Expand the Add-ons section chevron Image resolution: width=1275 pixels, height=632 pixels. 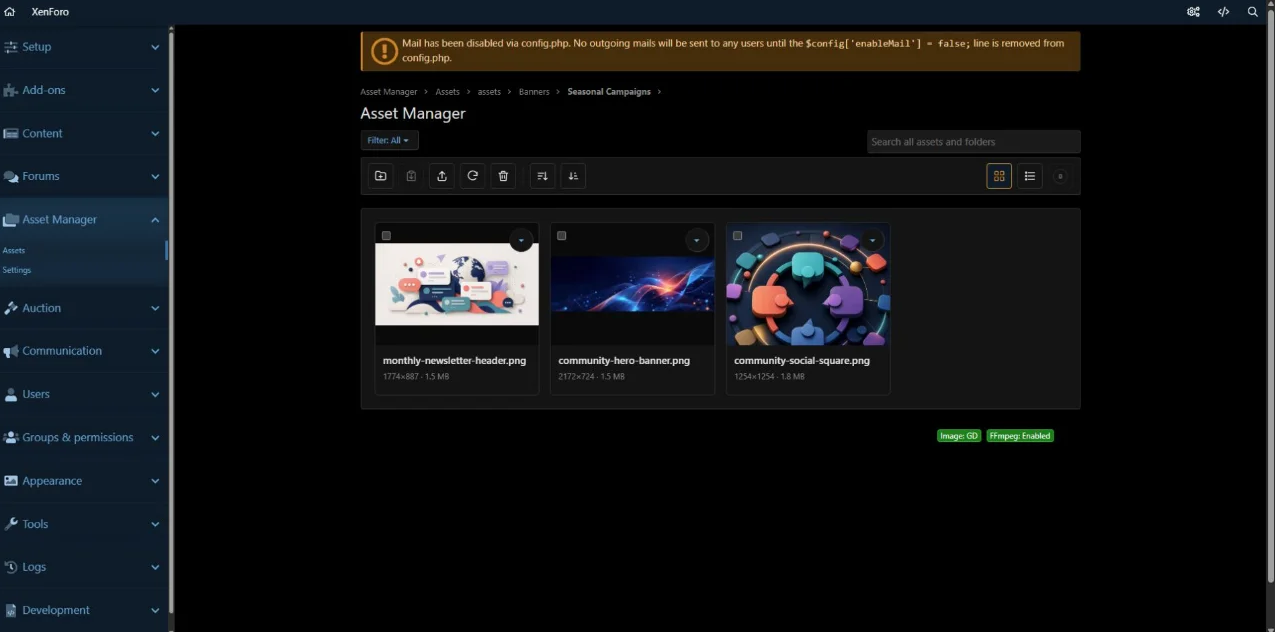155,90
